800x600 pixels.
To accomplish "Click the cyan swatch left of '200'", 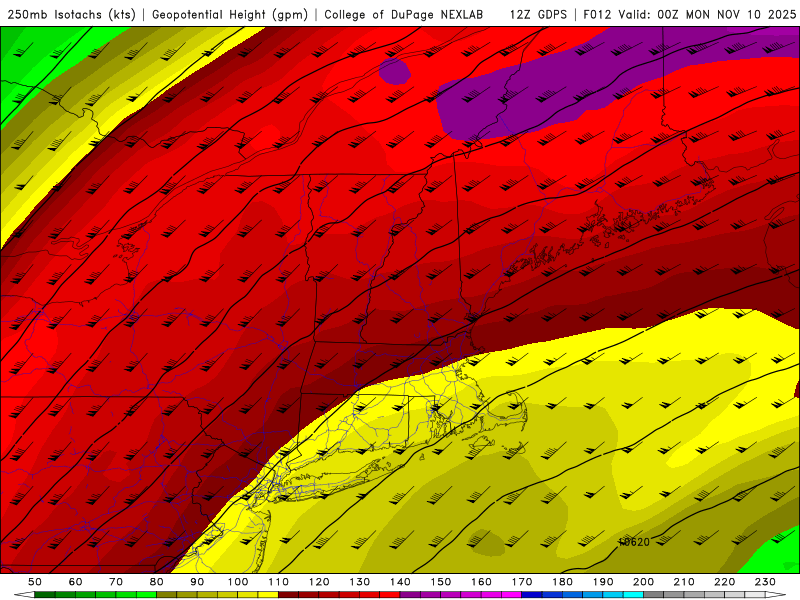I will [633, 595].
